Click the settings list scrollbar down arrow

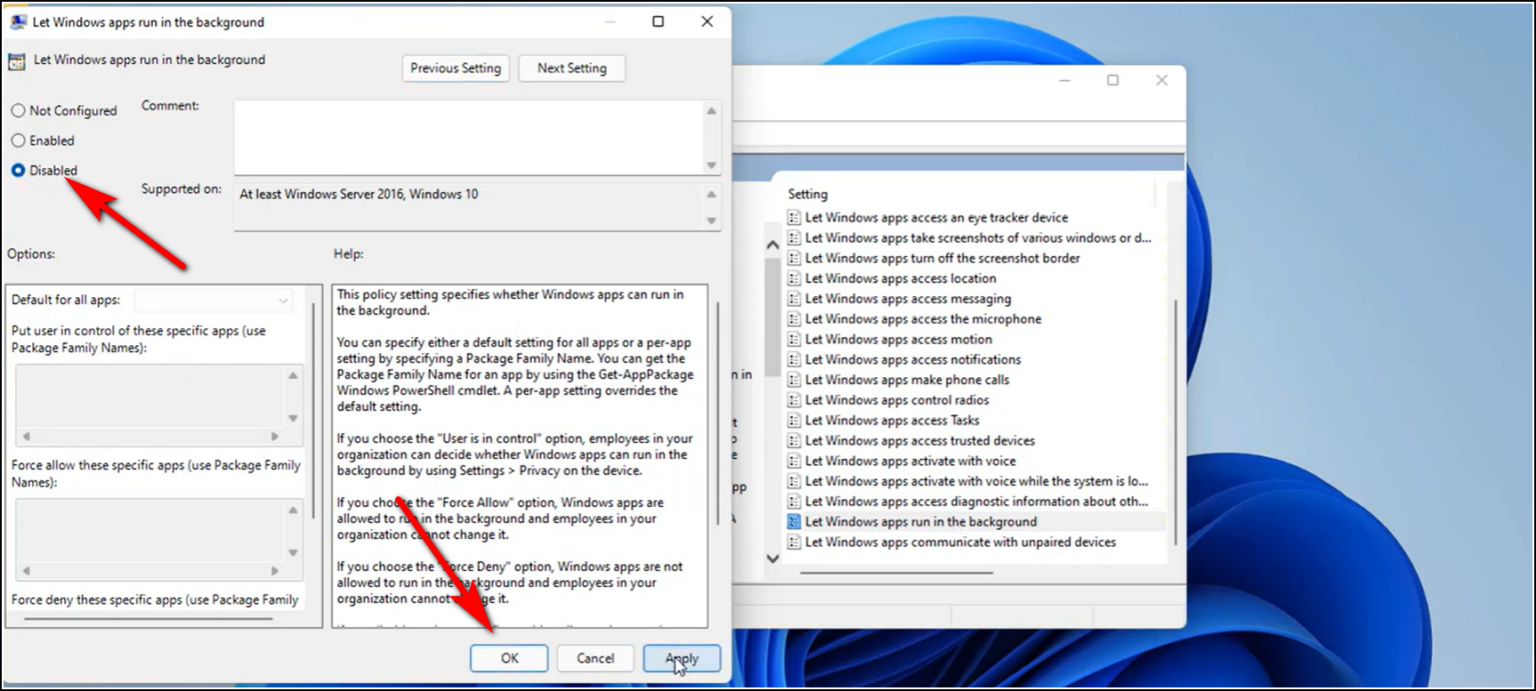click(772, 557)
